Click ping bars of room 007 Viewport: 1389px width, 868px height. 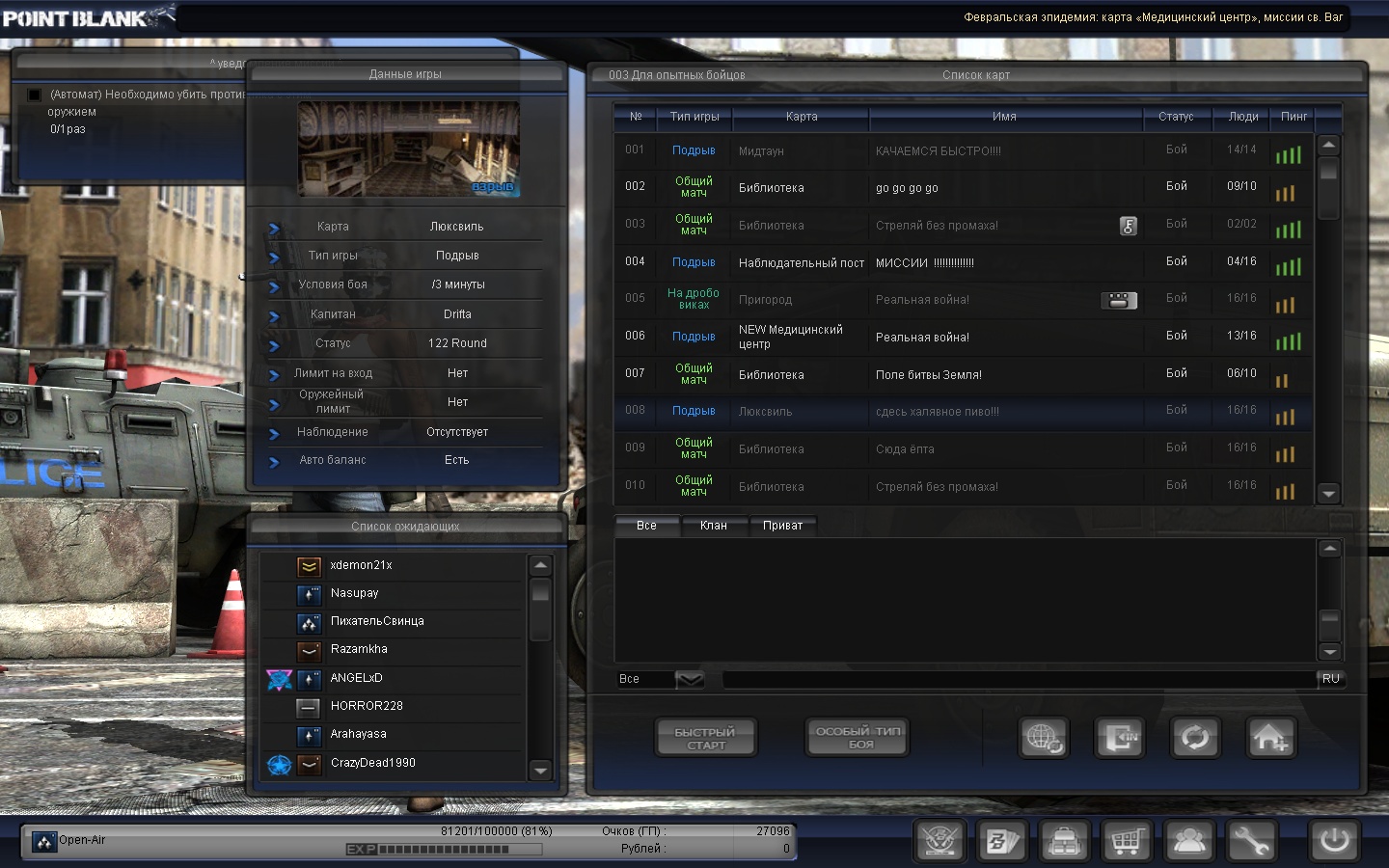[1282, 380]
